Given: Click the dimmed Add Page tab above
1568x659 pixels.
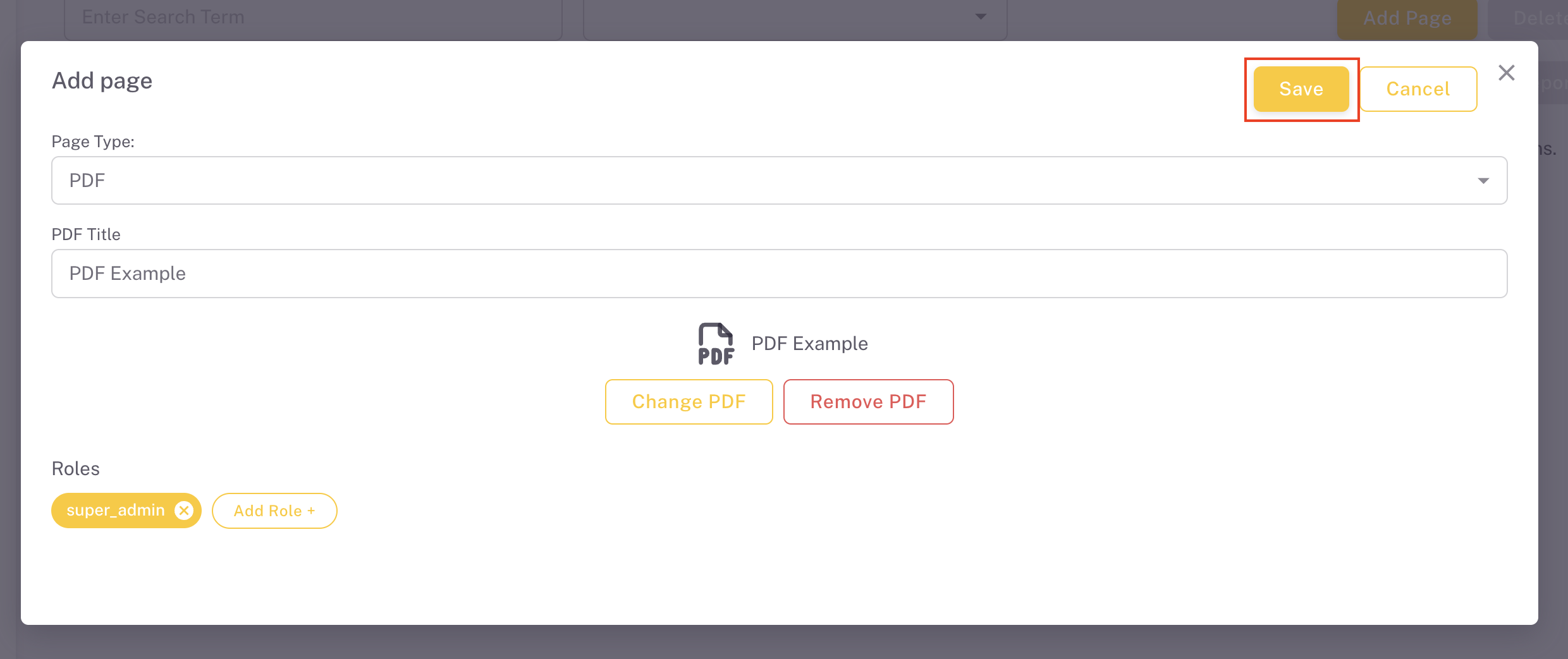Looking at the screenshot, I should pyautogui.click(x=1407, y=18).
